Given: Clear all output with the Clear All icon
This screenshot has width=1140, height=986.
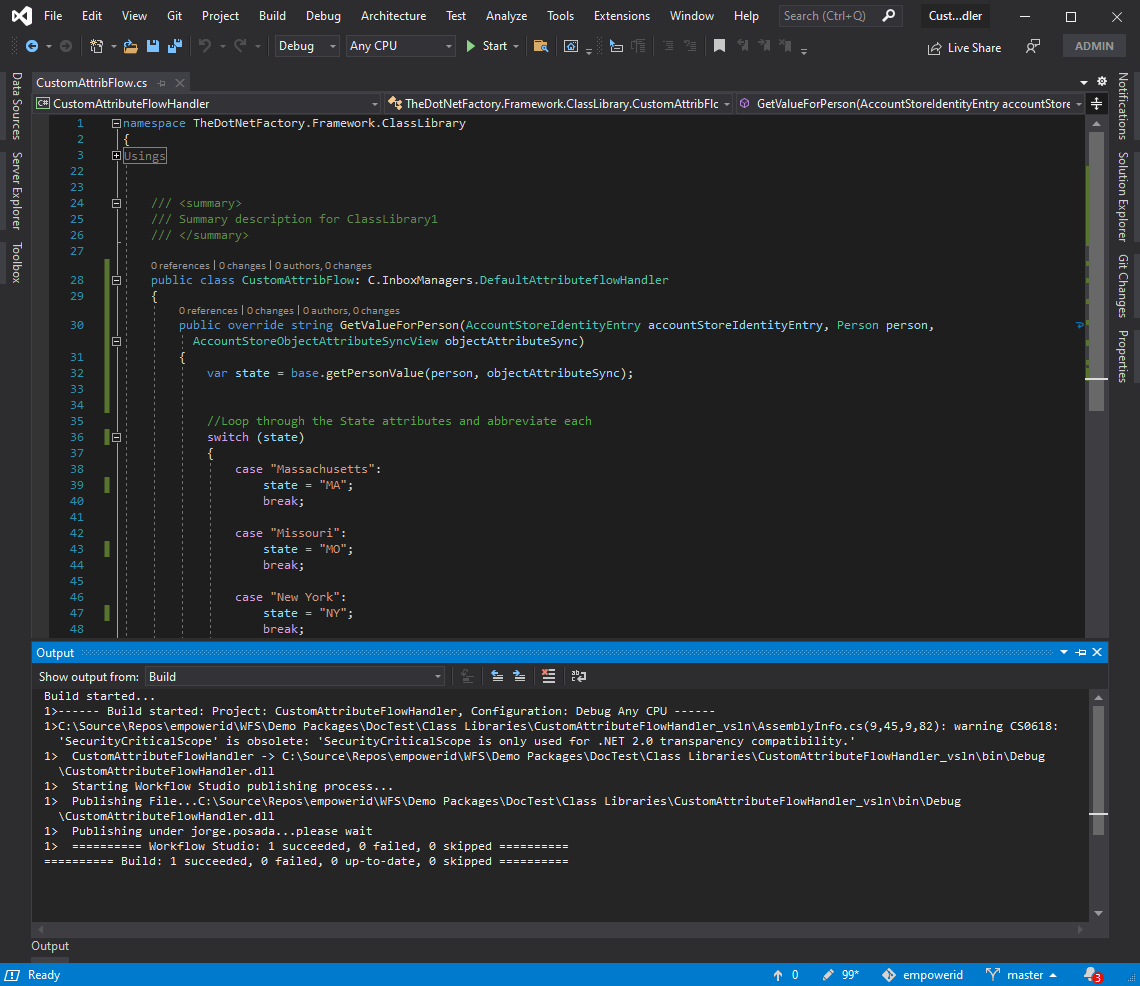Looking at the screenshot, I should coord(548,677).
